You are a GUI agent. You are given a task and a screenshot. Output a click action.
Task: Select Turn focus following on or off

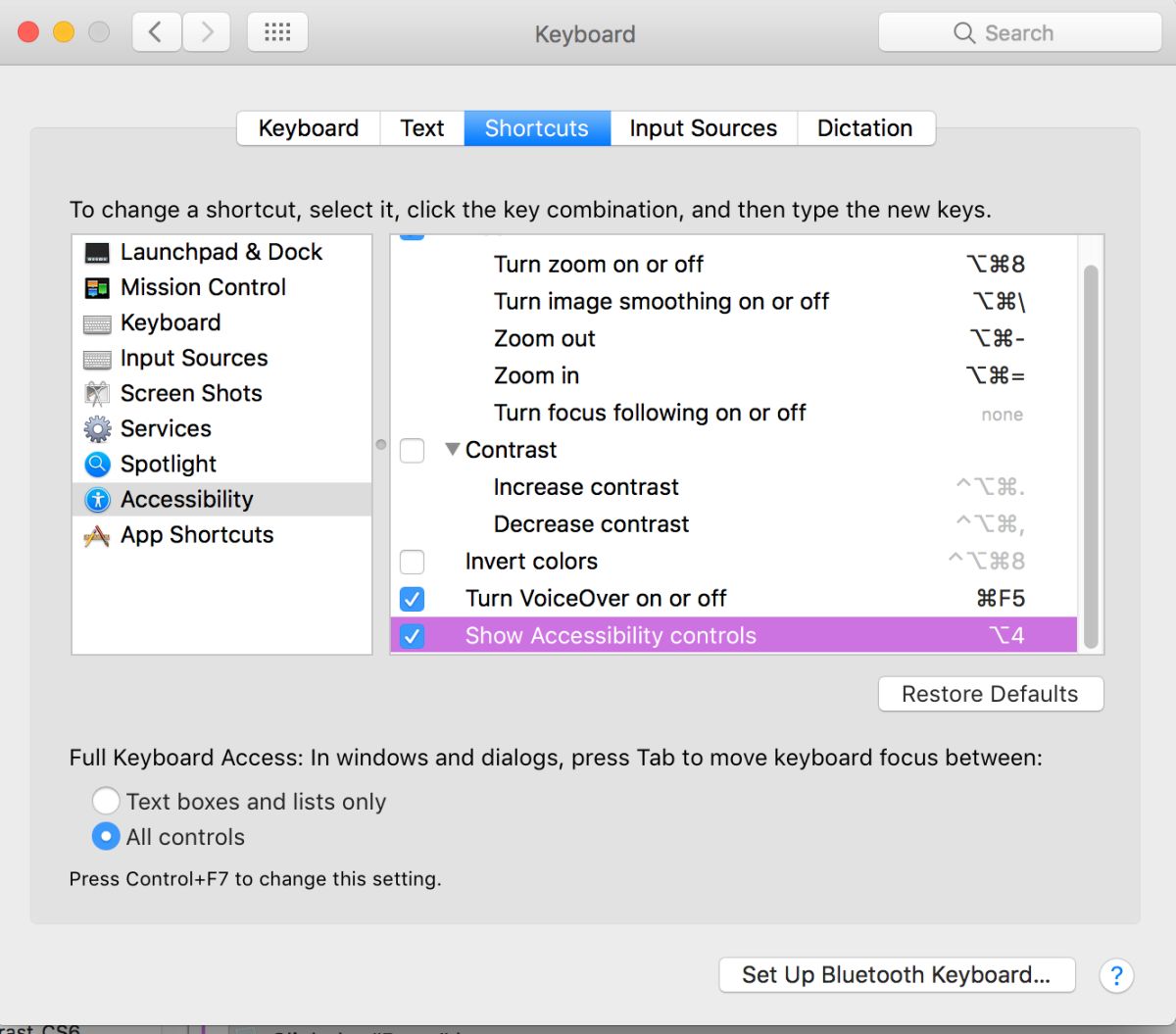(734, 414)
